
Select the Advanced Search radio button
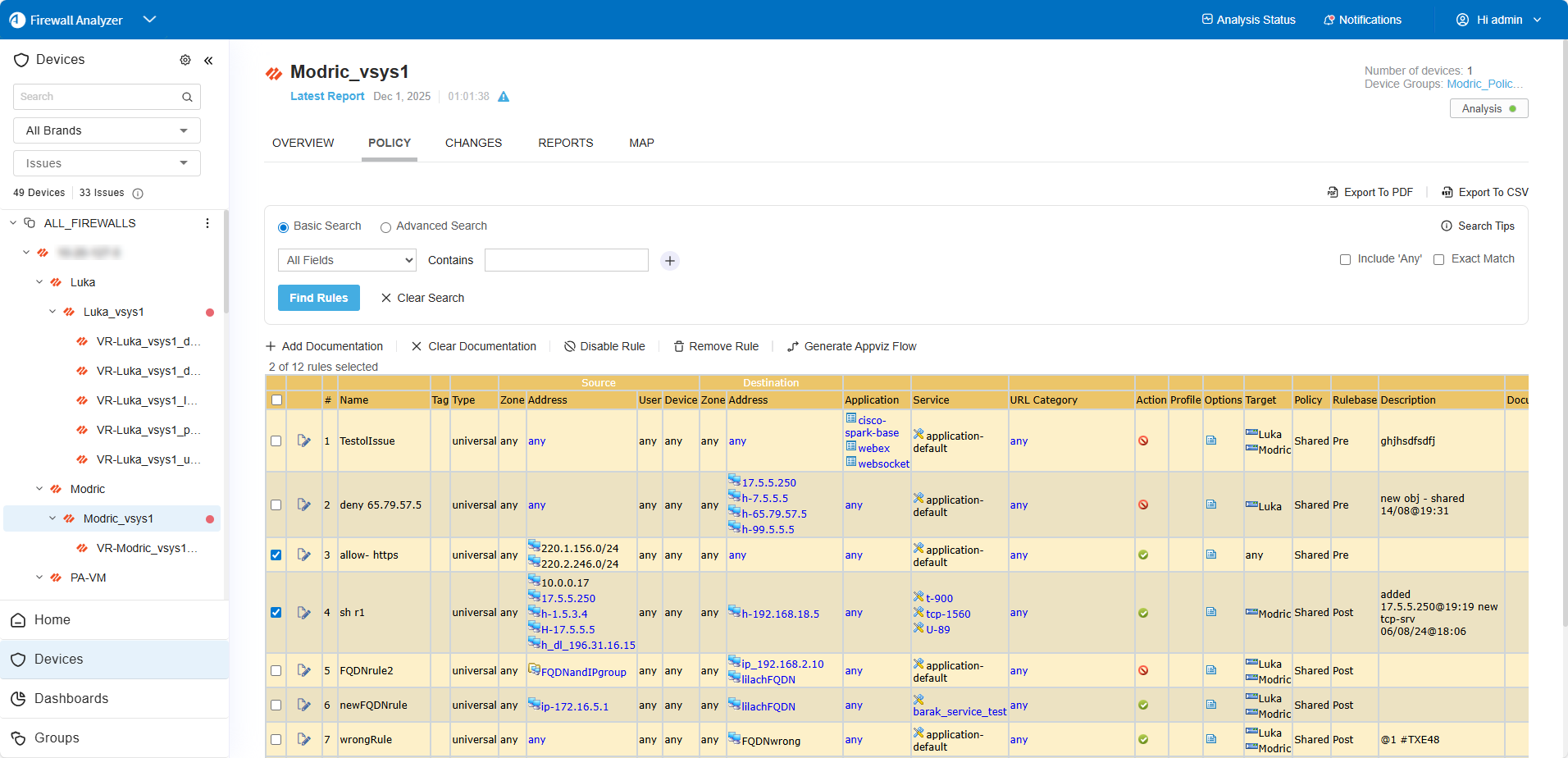(x=385, y=227)
